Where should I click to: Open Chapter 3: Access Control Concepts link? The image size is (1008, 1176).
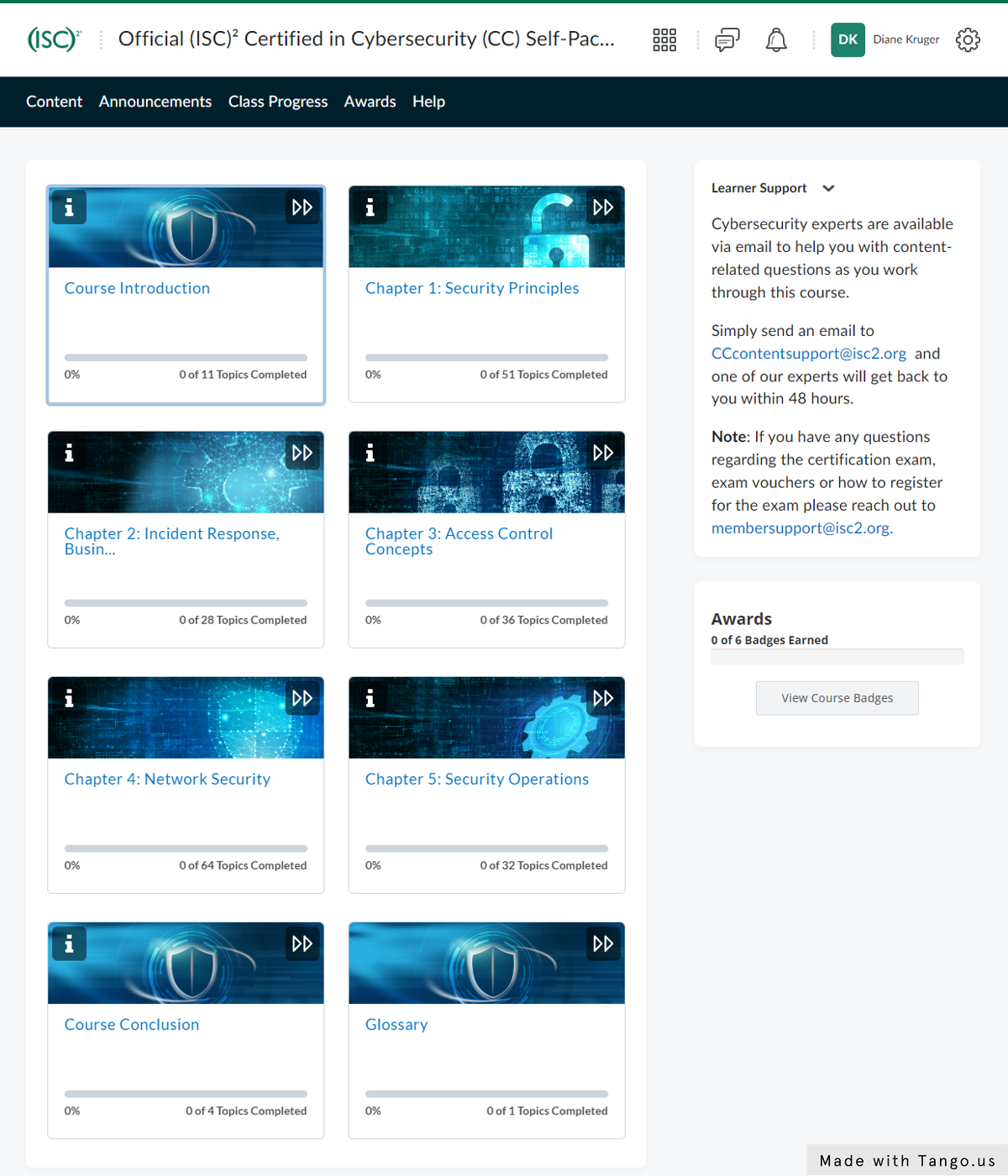459,541
